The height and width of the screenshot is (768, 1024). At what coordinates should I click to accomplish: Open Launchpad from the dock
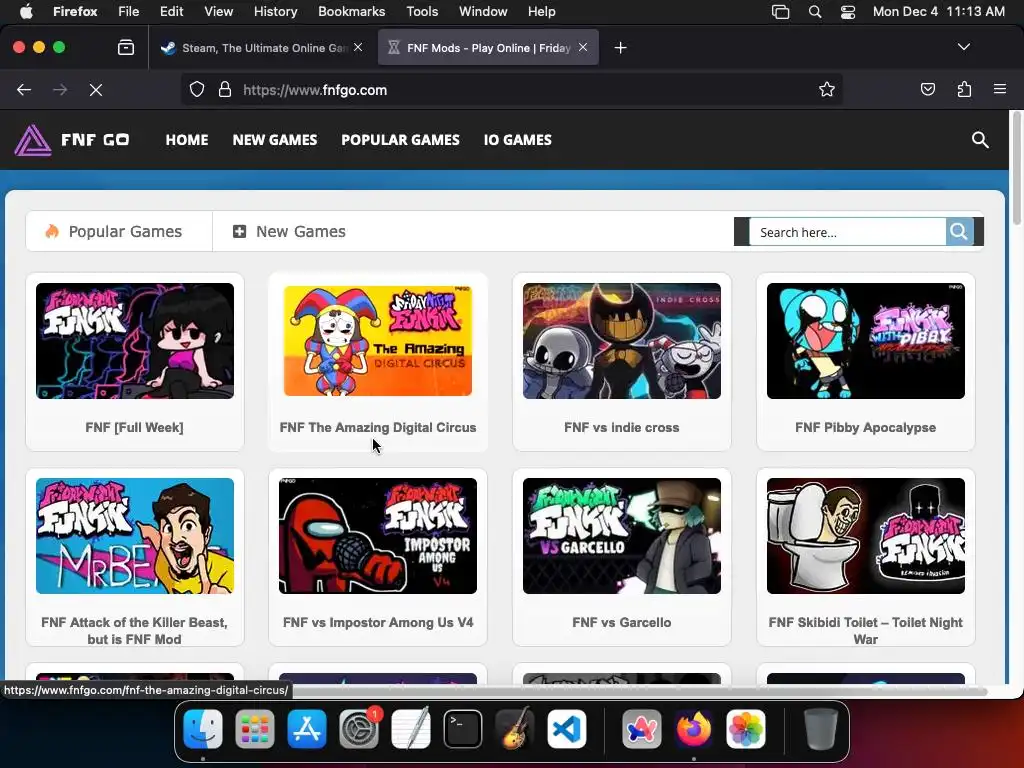[255, 729]
